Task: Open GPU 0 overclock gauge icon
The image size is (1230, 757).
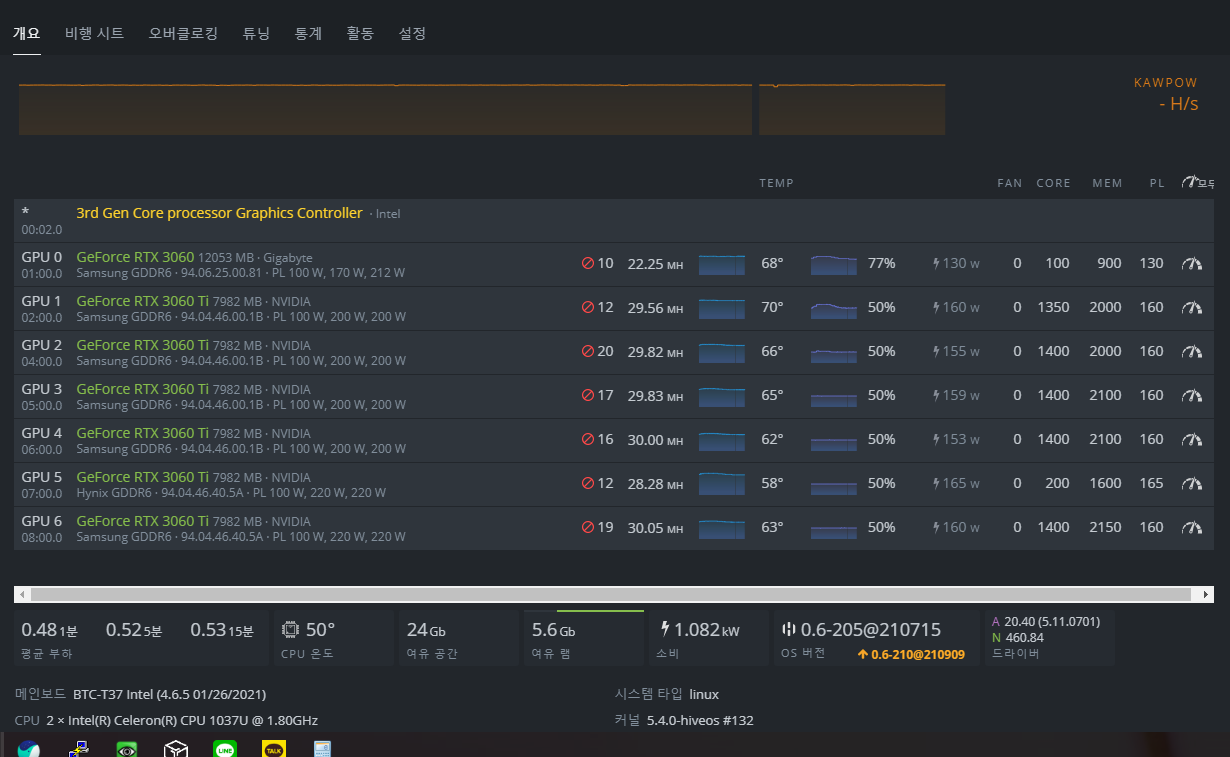Action: [x=1191, y=264]
